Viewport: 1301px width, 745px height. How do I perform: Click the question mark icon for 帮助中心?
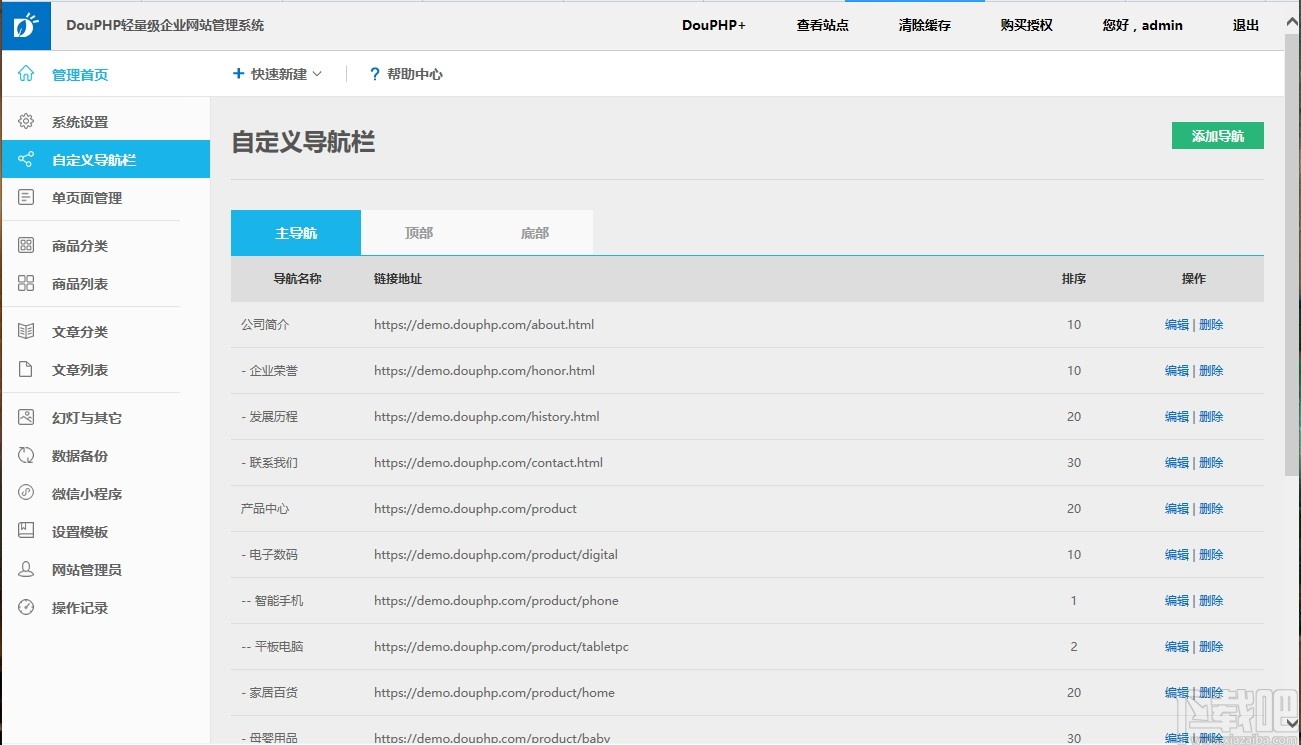click(x=375, y=74)
